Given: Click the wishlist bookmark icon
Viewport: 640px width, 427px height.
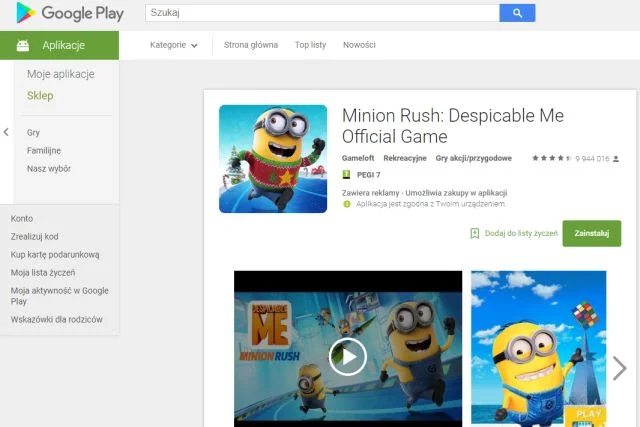Looking at the screenshot, I should click(475, 233).
